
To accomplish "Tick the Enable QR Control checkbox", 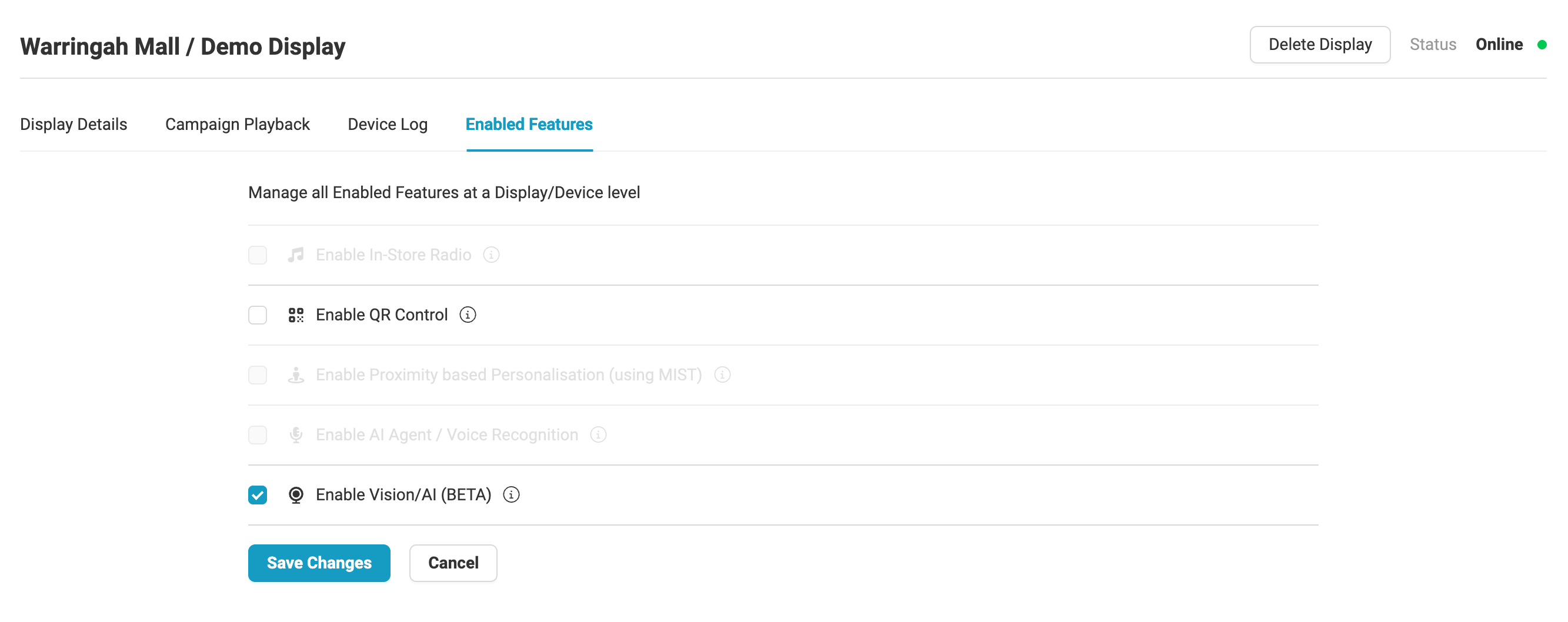I will point(258,315).
